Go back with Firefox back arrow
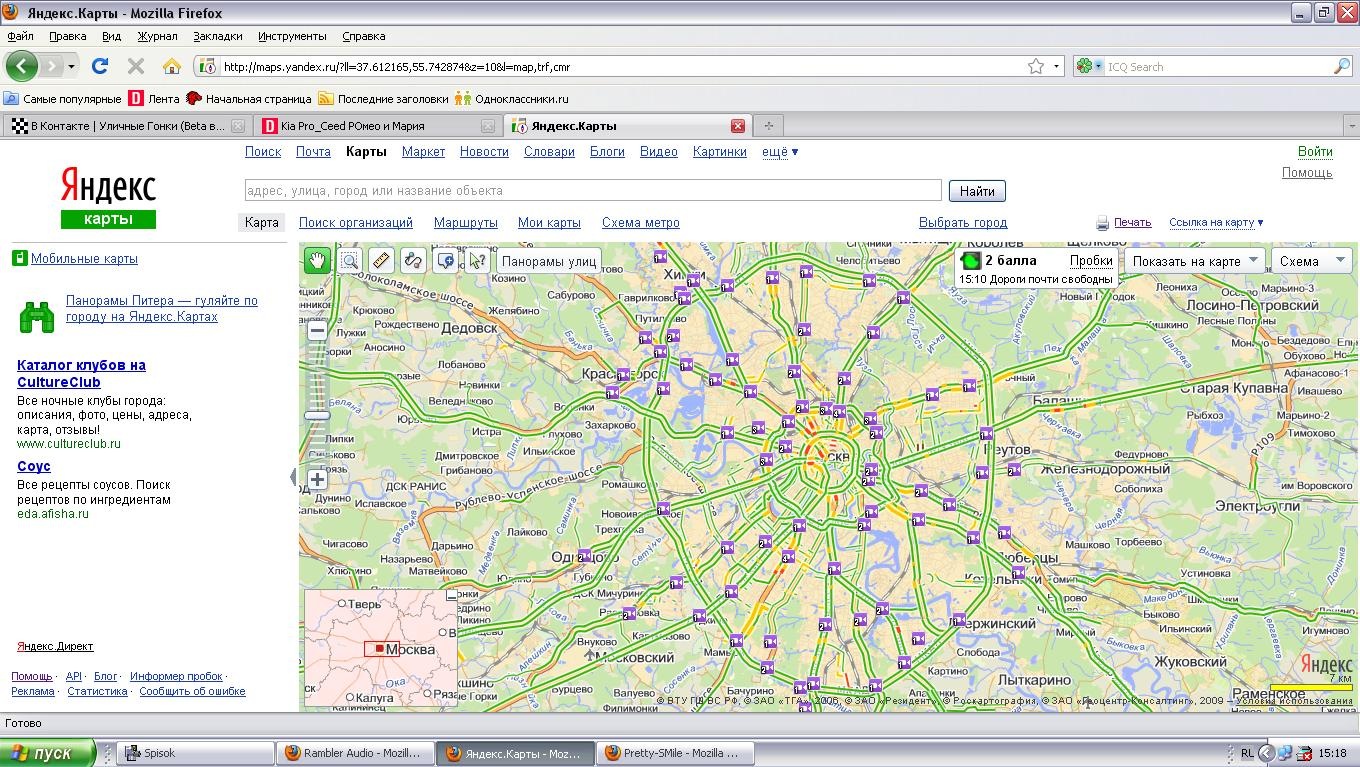This screenshot has width=1360, height=767. [22, 66]
